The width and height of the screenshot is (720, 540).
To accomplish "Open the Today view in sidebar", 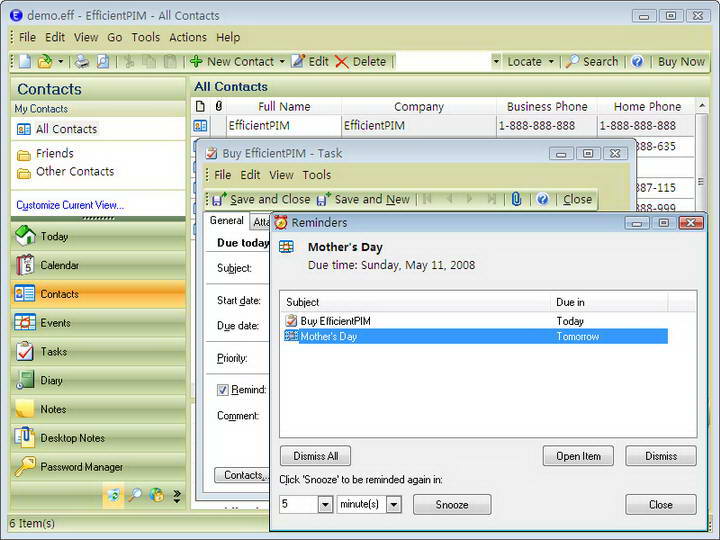I will [x=54, y=237].
